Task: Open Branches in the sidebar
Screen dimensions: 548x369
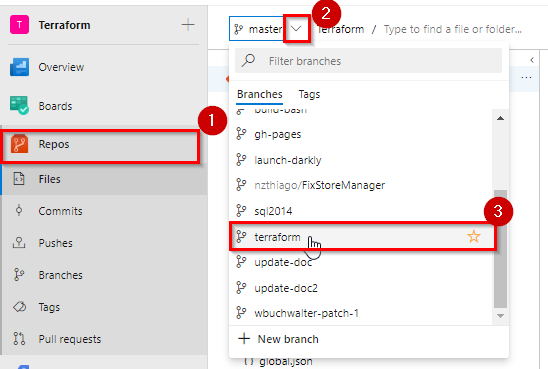Action: click(104, 275)
